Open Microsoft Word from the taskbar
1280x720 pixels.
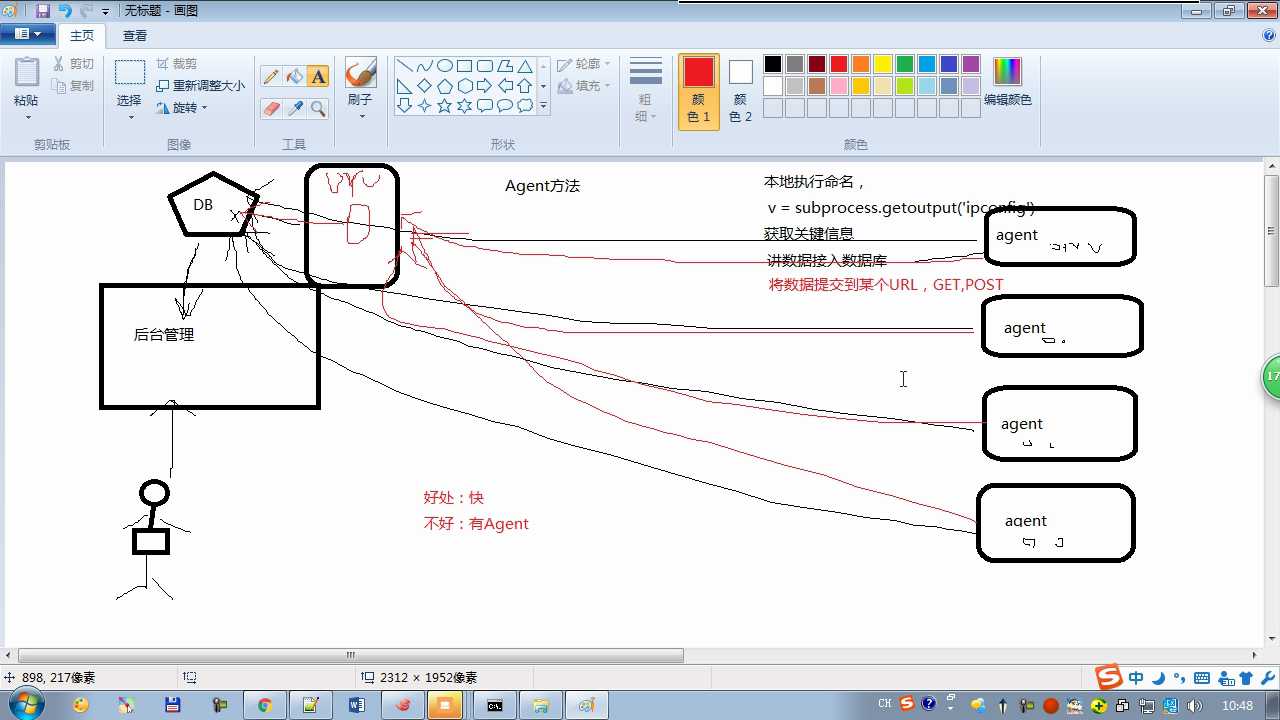[x=356, y=705]
